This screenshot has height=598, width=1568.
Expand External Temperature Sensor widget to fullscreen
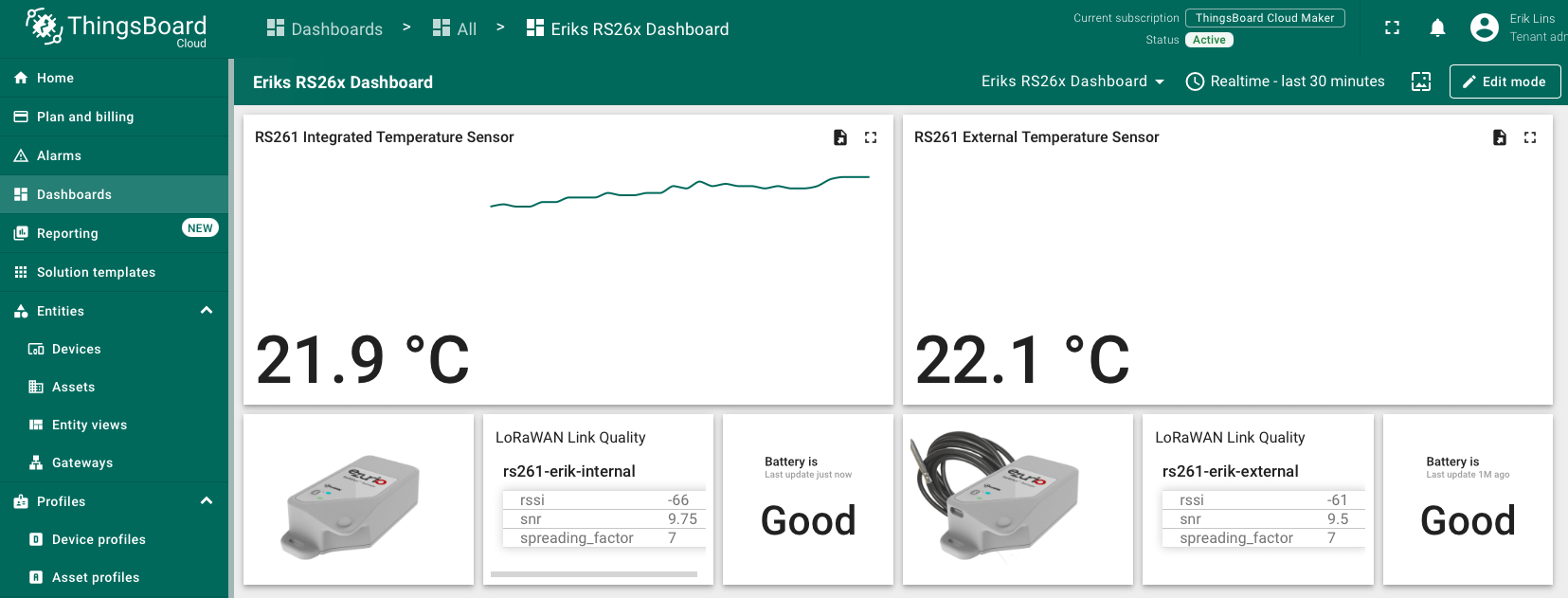click(x=1530, y=137)
